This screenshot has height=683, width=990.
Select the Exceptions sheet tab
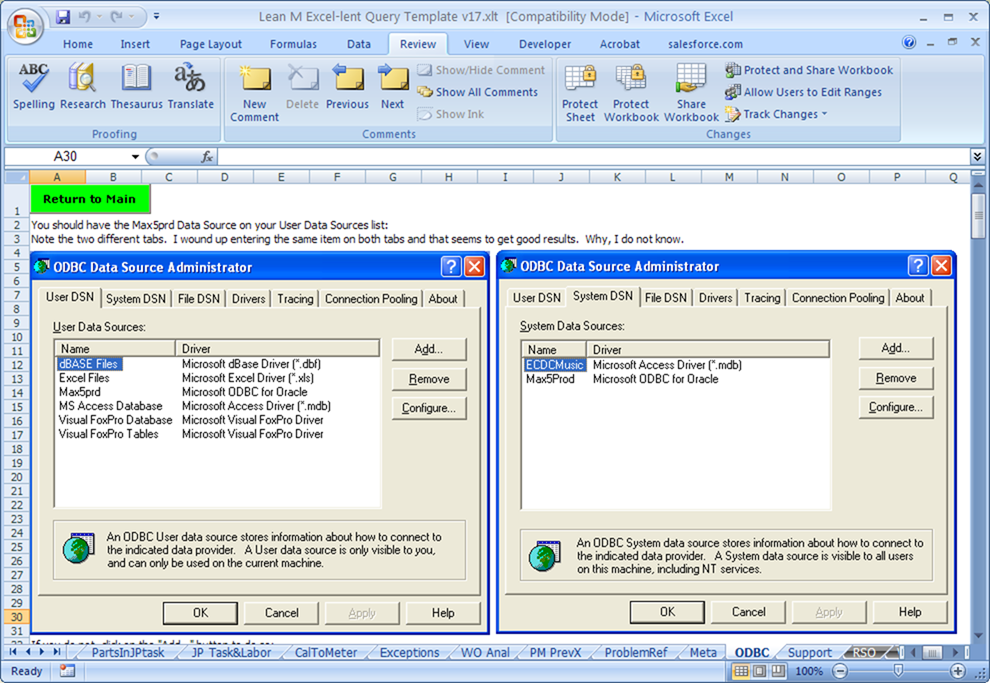coord(409,653)
